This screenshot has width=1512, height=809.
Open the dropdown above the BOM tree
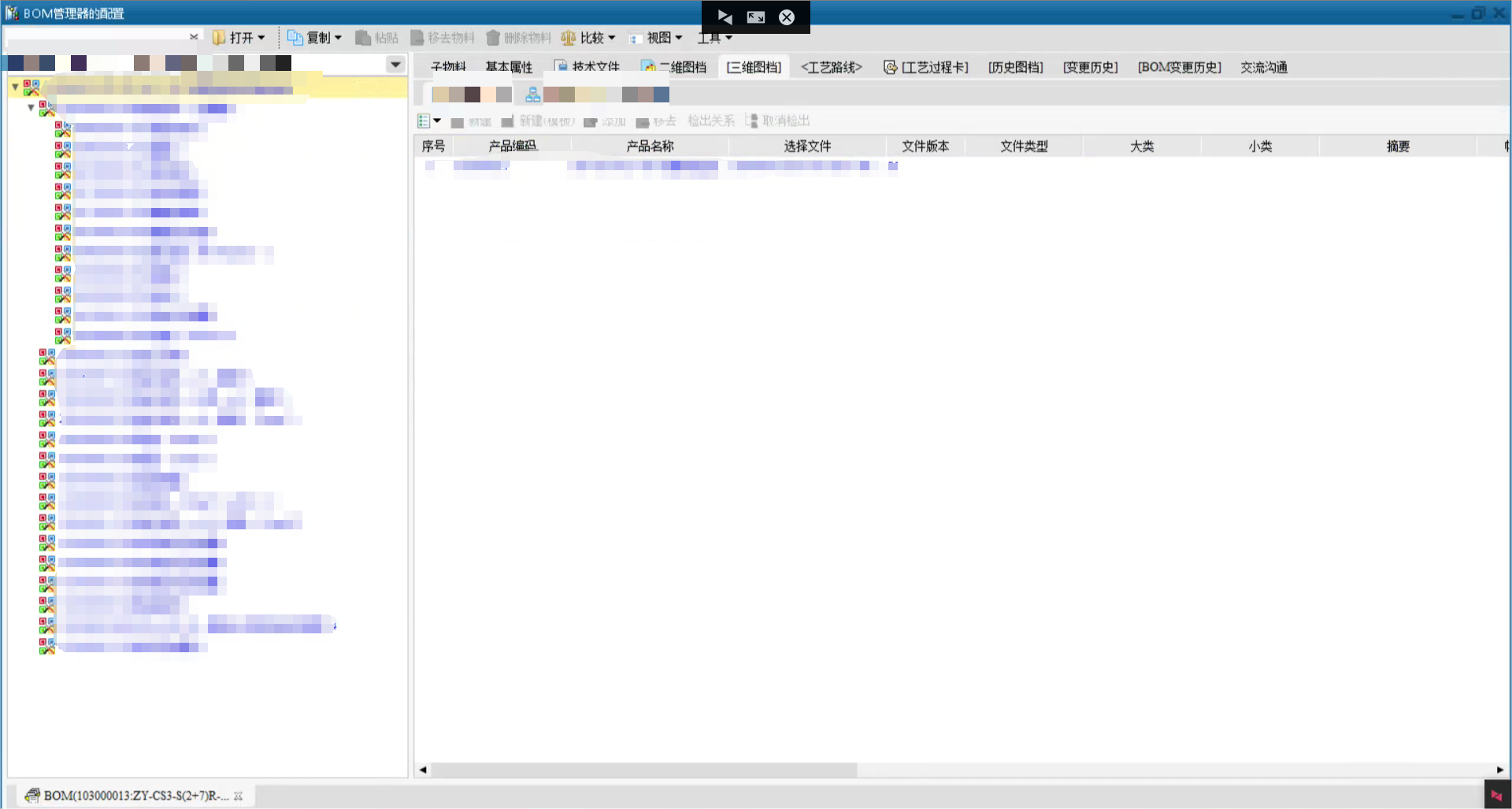click(395, 65)
